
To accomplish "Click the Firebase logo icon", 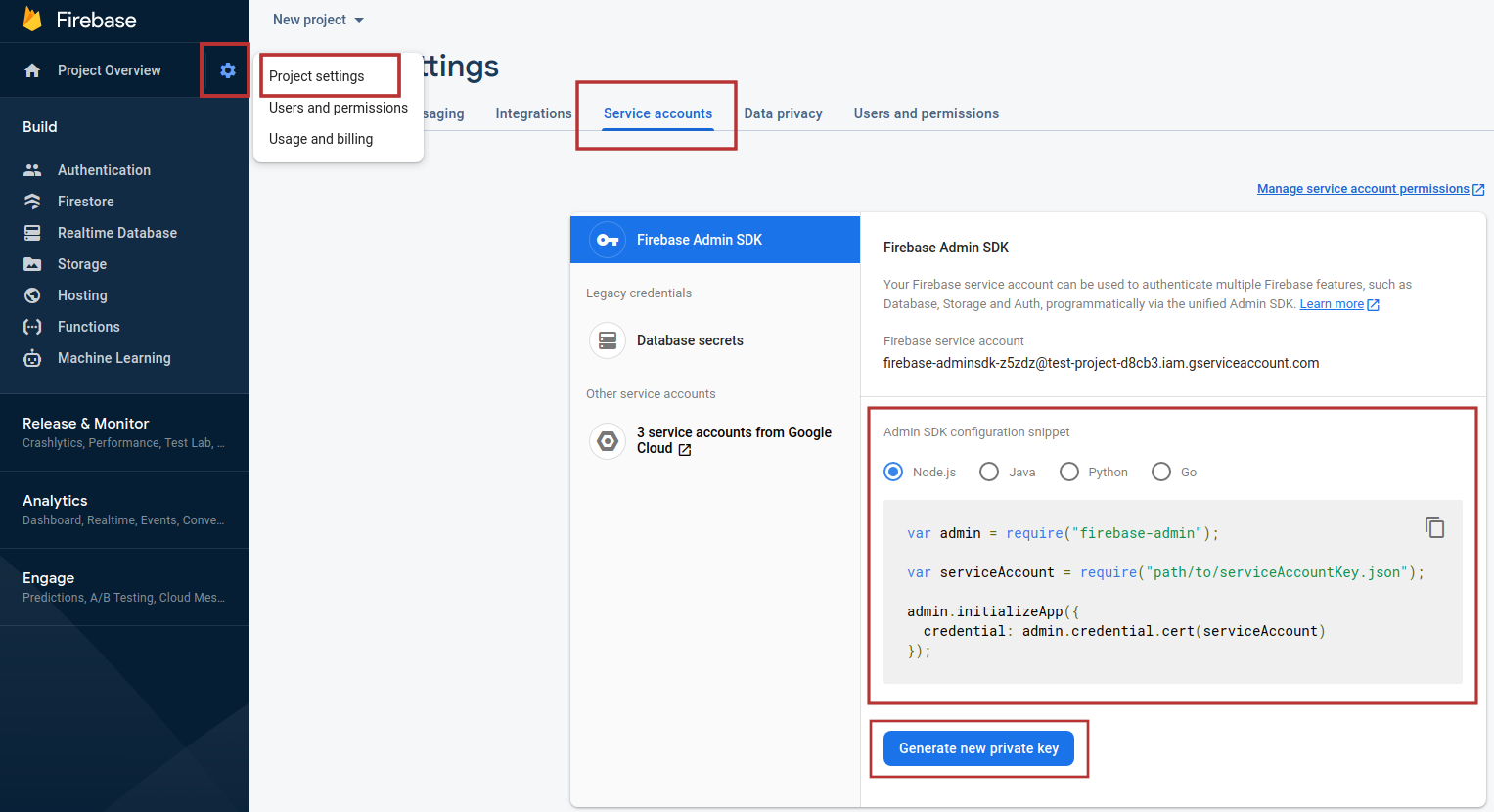I will pos(32,20).
